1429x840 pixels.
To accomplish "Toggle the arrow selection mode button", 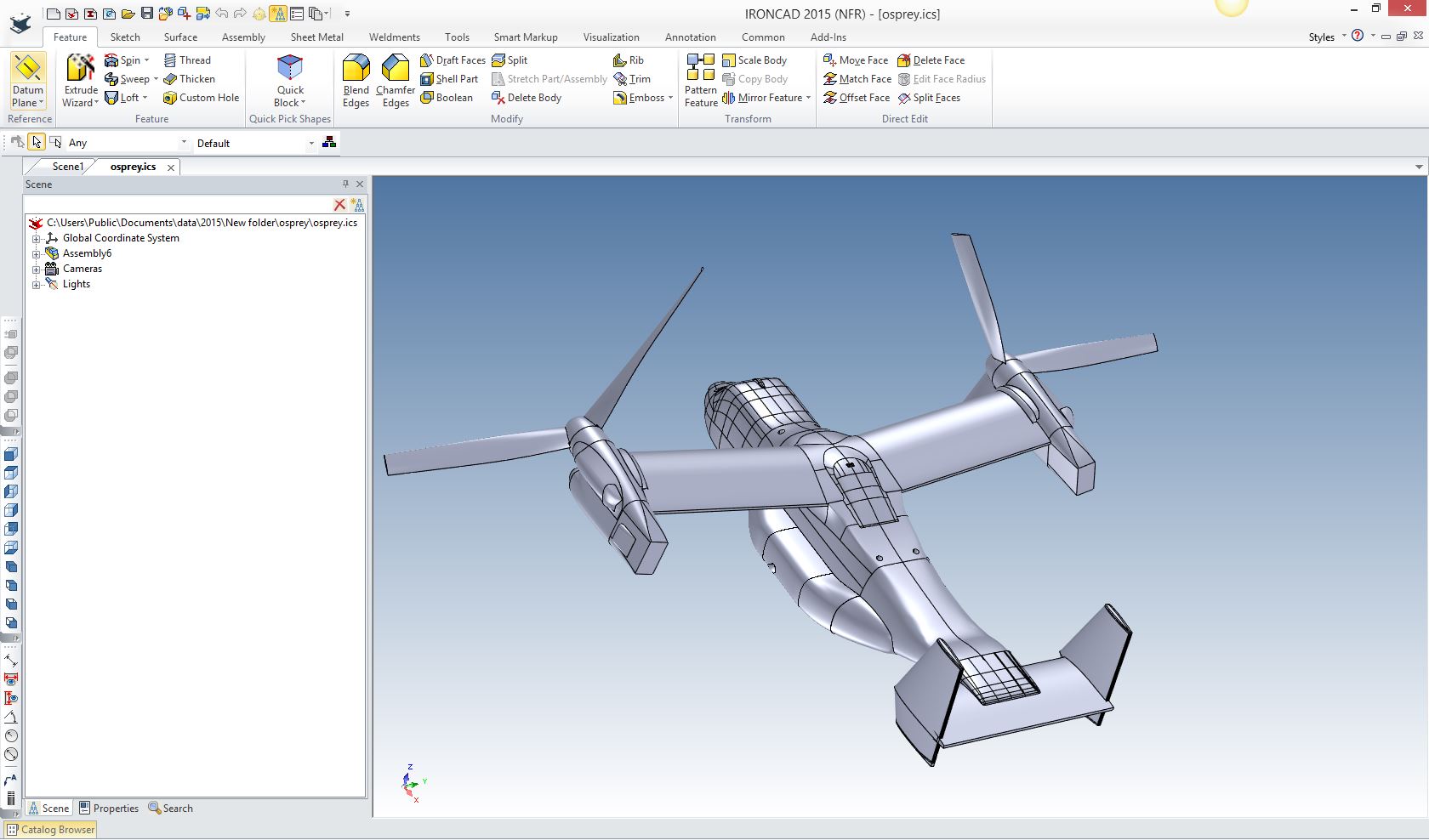I will click(37, 143).
